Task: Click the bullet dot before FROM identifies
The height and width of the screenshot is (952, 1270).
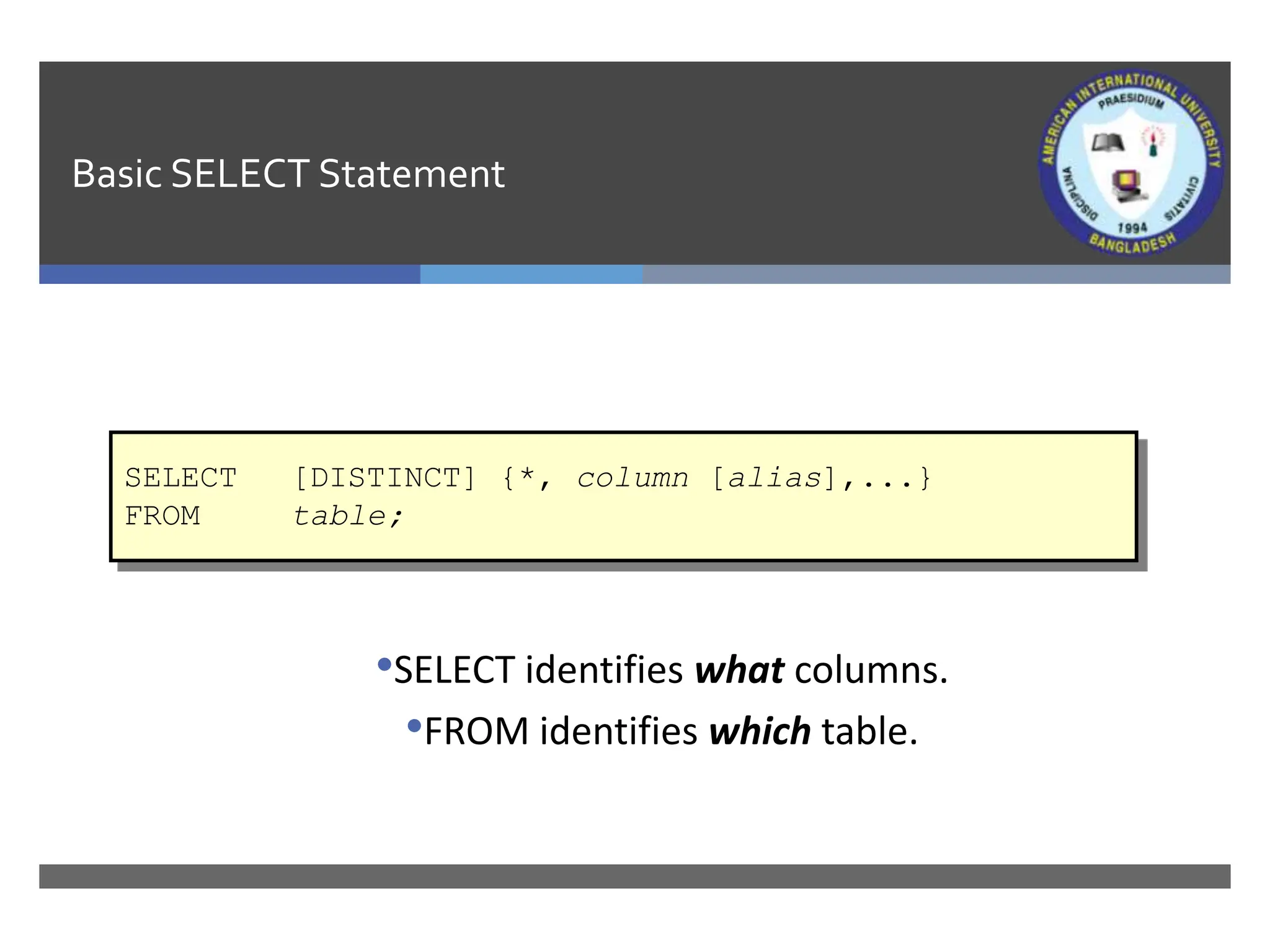Action: click(x=415, y=725)
